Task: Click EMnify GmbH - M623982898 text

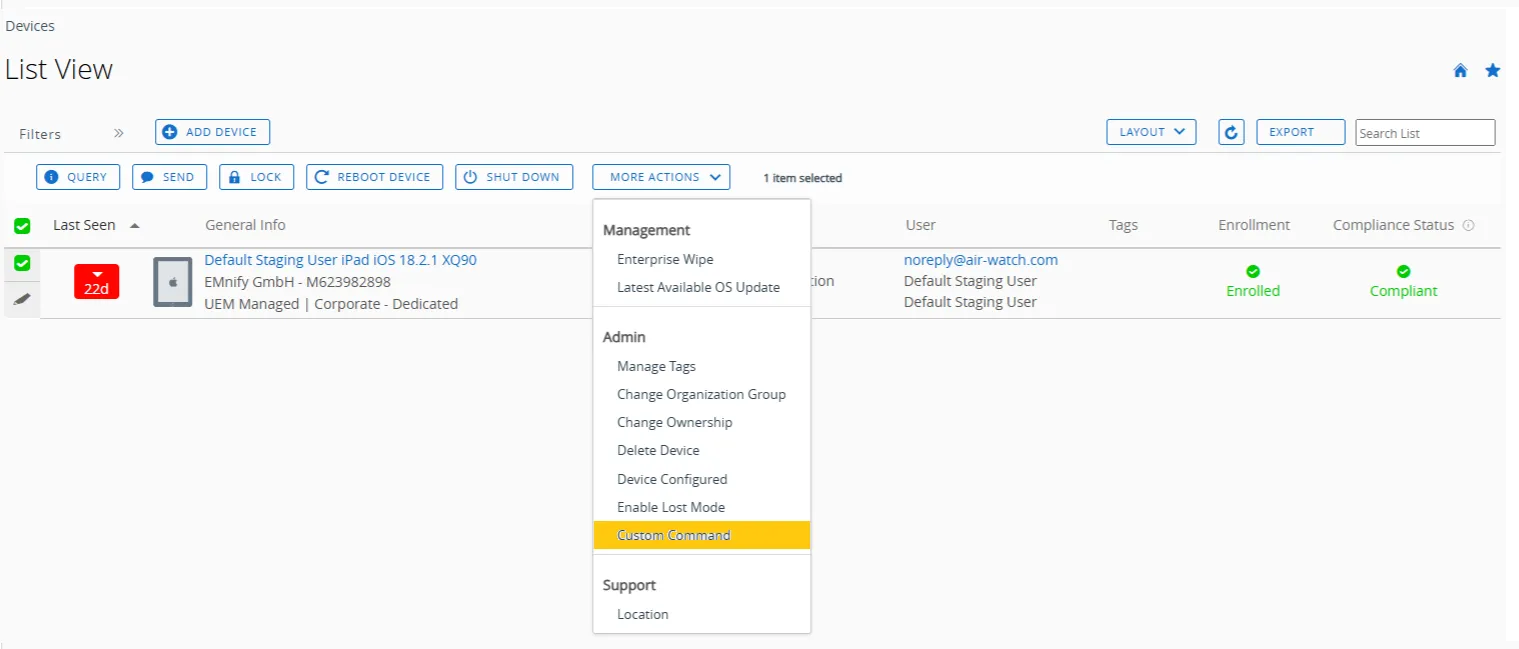Action: coord(297,282)
